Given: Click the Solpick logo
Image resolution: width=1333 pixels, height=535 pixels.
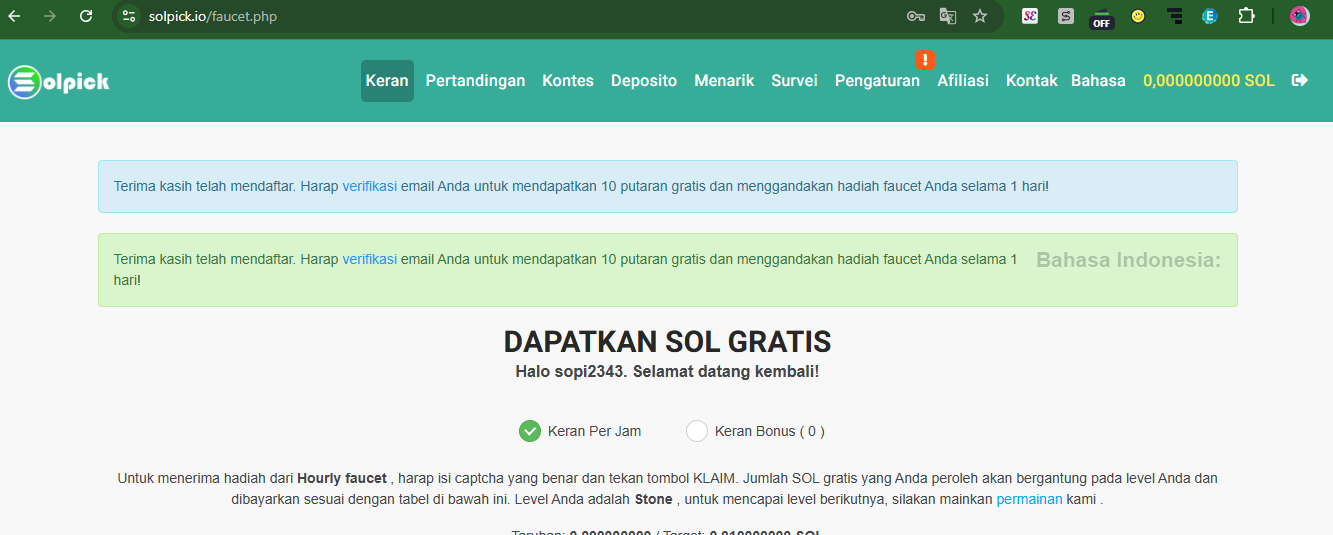Looking at the screenshot, I should pos(59,81).
